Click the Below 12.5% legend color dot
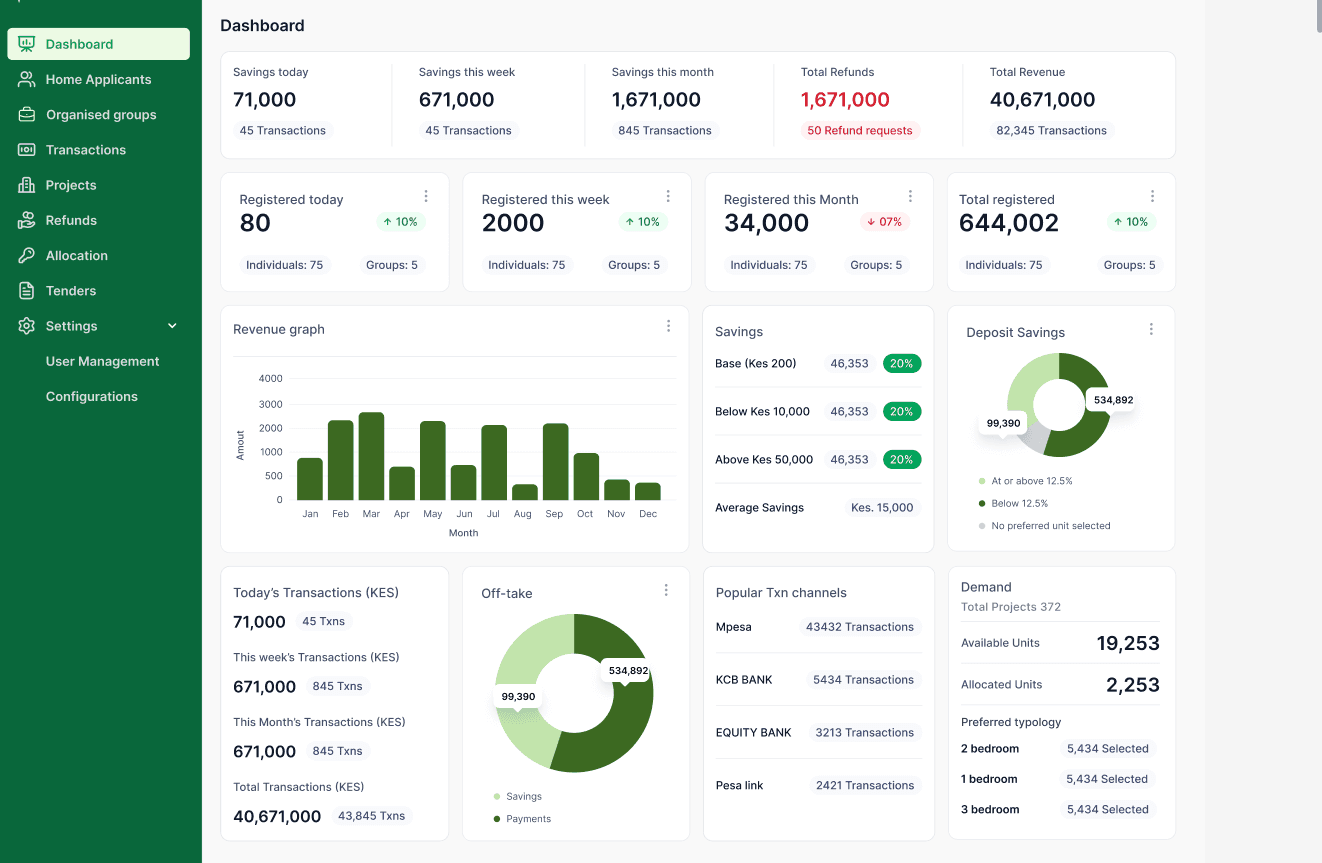This screenshot has width=1322, height=863. [982, 503]
